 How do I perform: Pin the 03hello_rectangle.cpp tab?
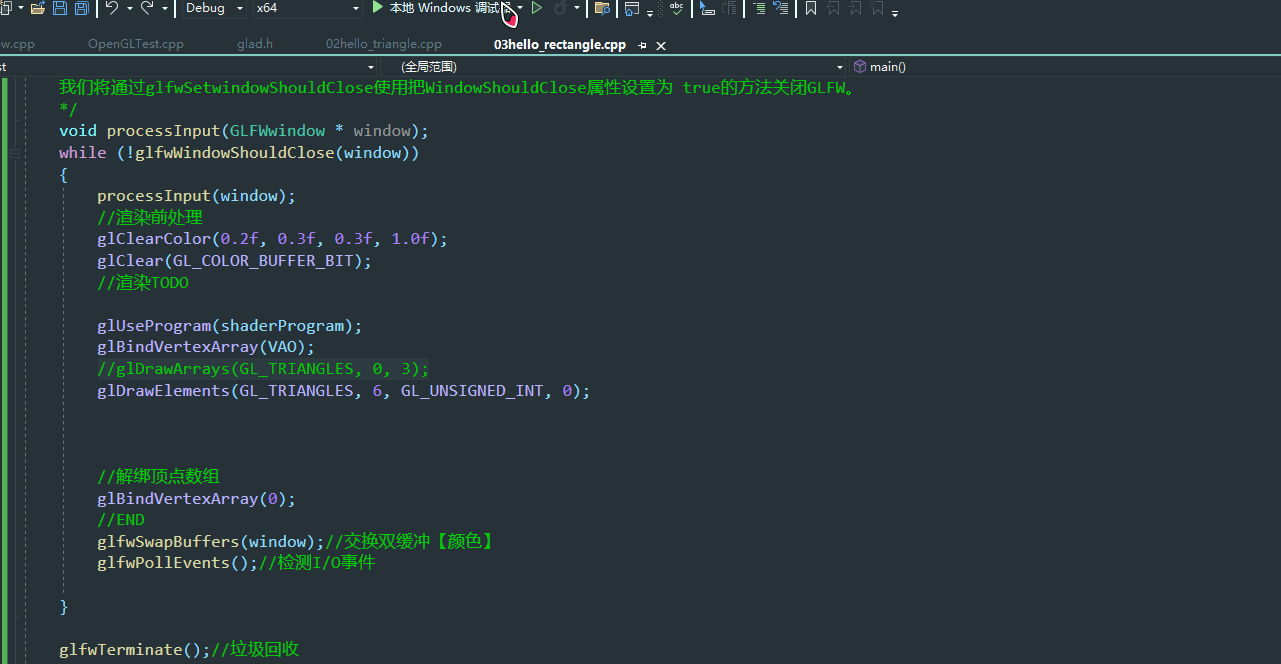pyautogui.click(x=642, y=45)
